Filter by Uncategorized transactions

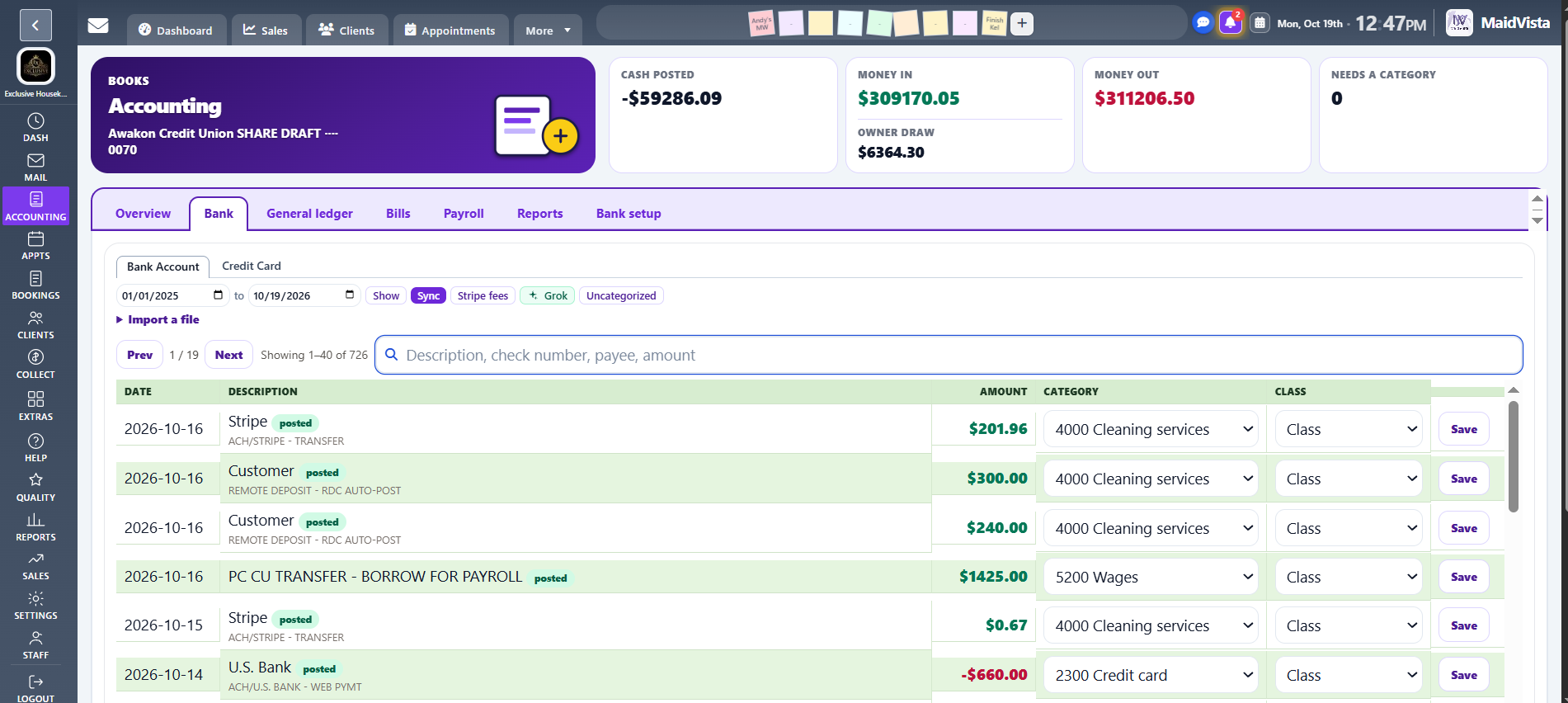click(621, 295)
